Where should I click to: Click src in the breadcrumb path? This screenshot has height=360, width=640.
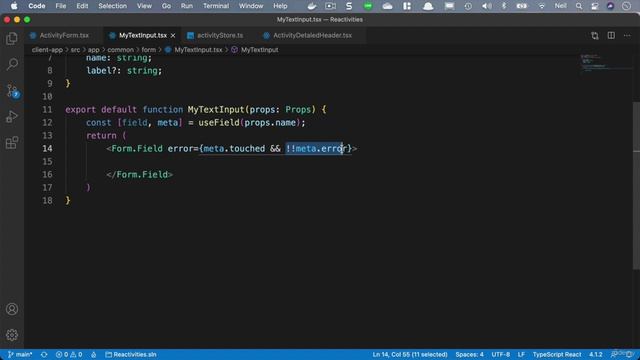[76, 50]
